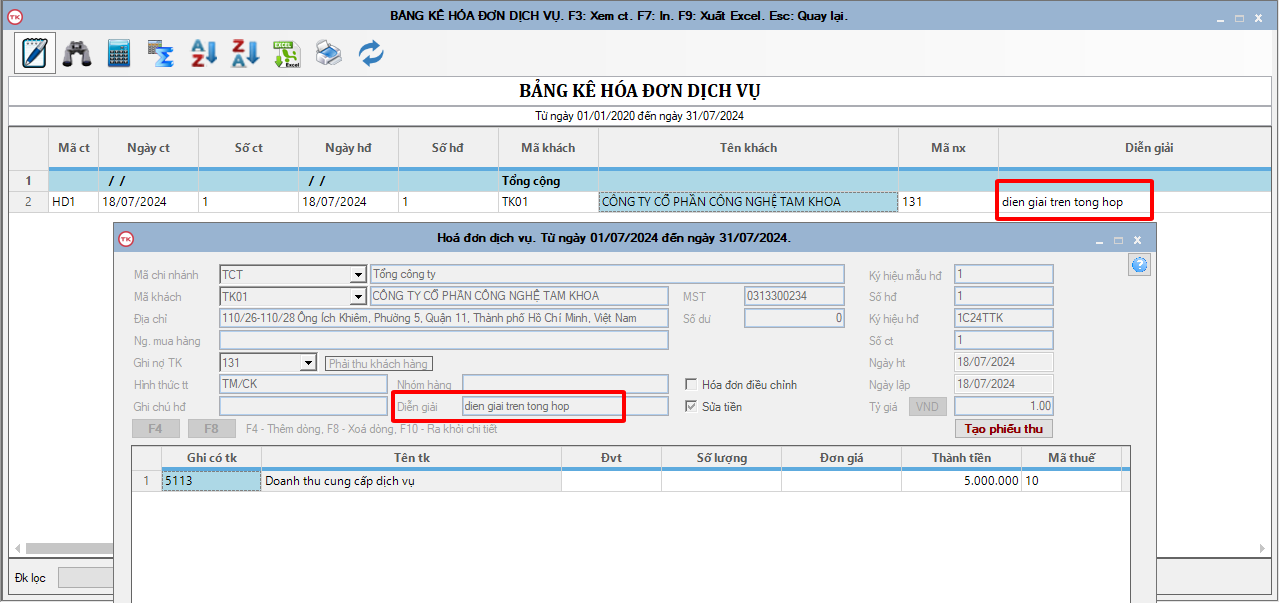Refresh the data with the blue arrows icon
The image size is (1280, 603).
[371, 53]
